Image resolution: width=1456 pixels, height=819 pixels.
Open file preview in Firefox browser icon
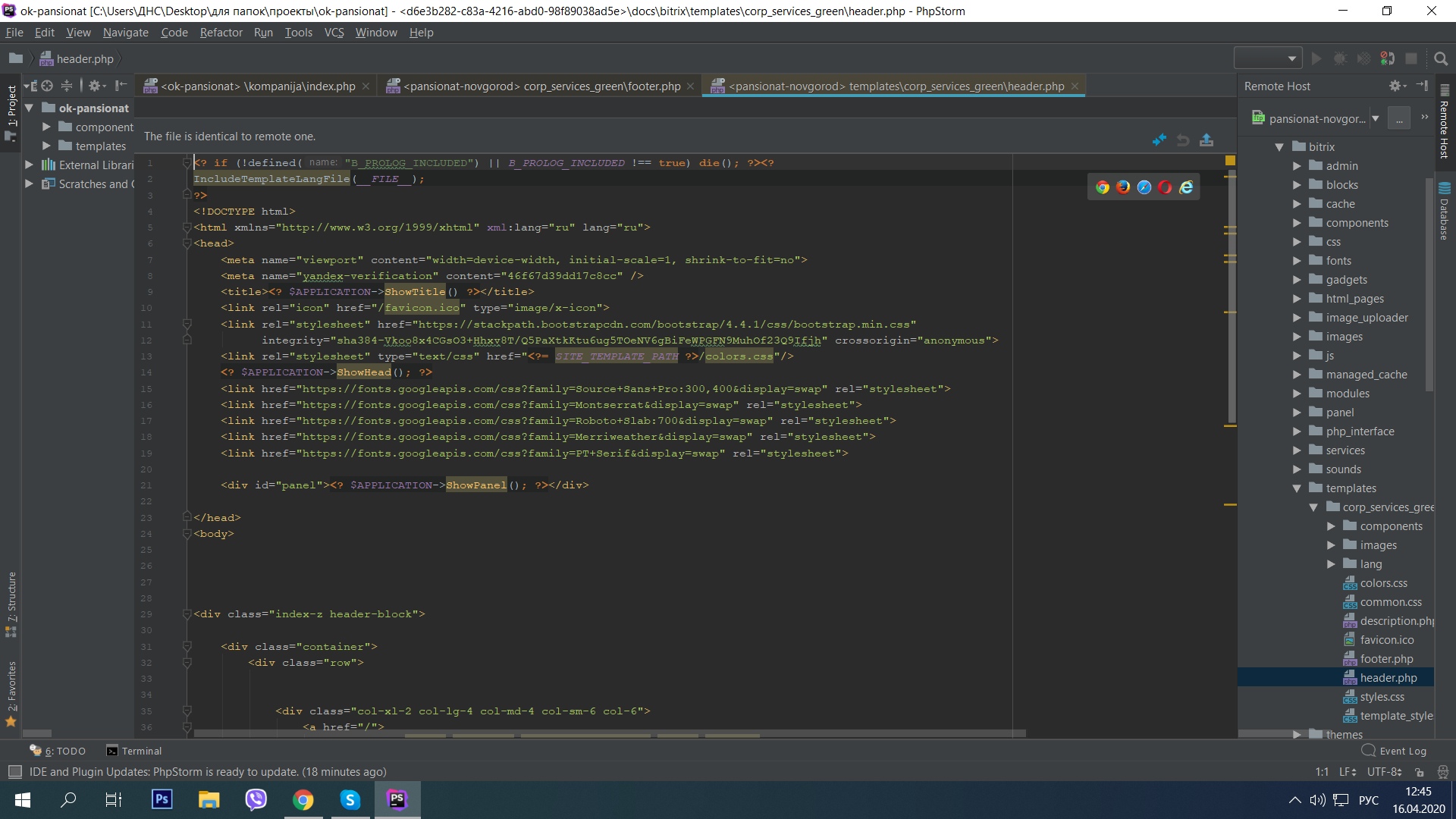(1123, 187)
